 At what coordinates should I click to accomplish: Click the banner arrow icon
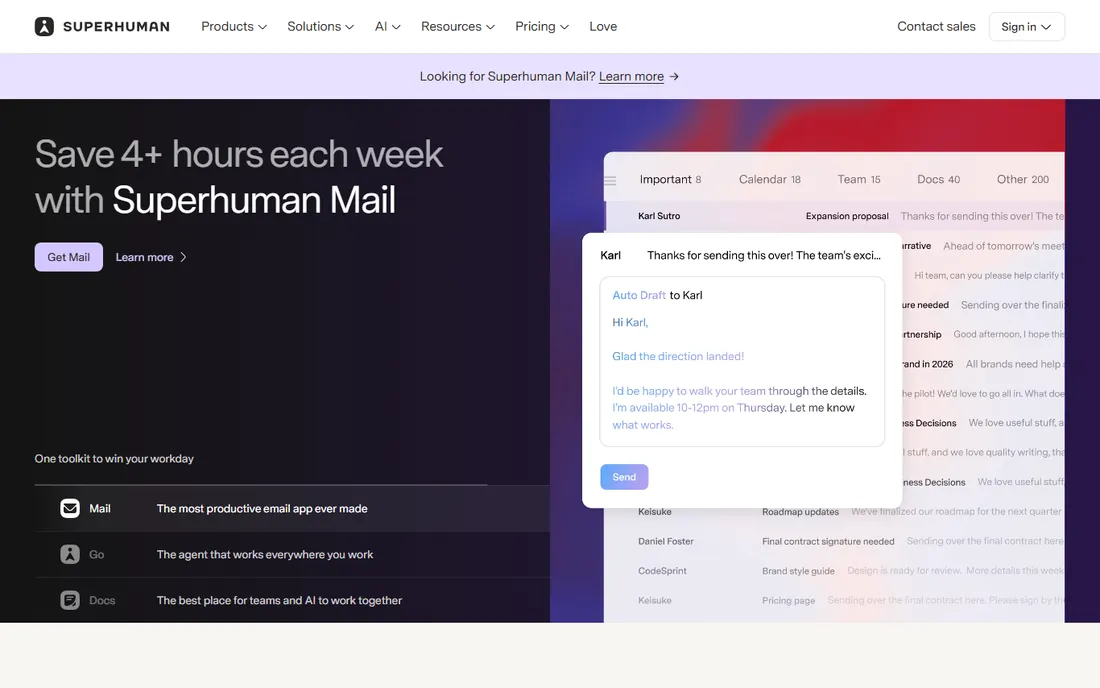(x=674, y=76)
